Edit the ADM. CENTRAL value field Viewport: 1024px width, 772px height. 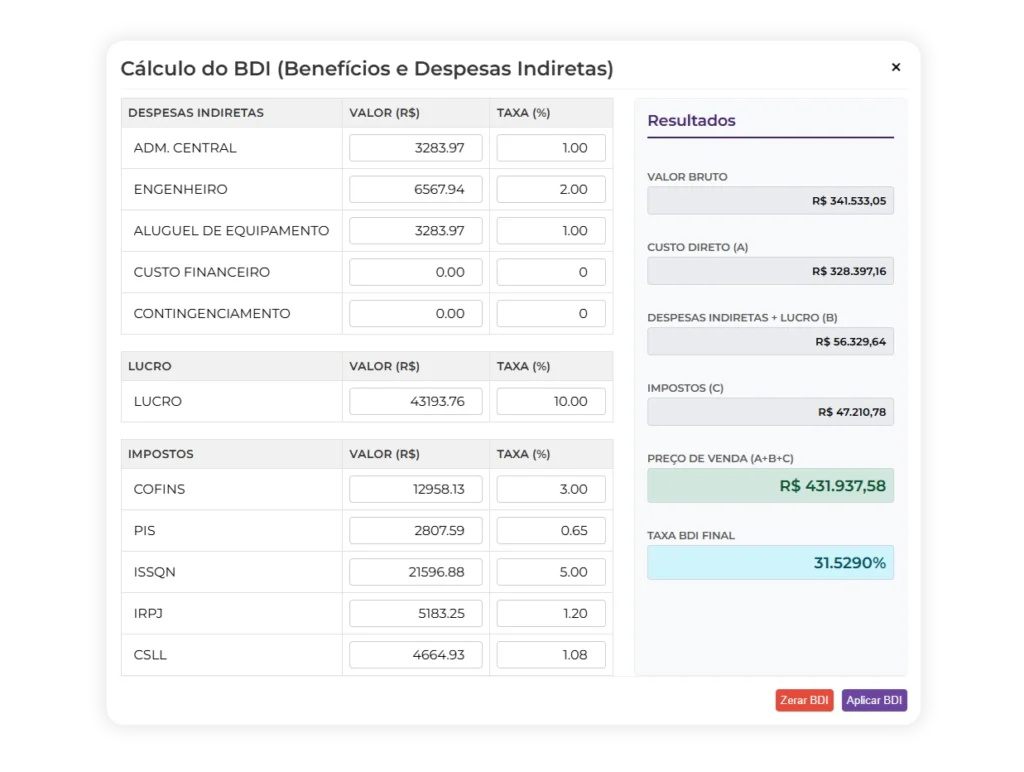click(x=415, y=148)
